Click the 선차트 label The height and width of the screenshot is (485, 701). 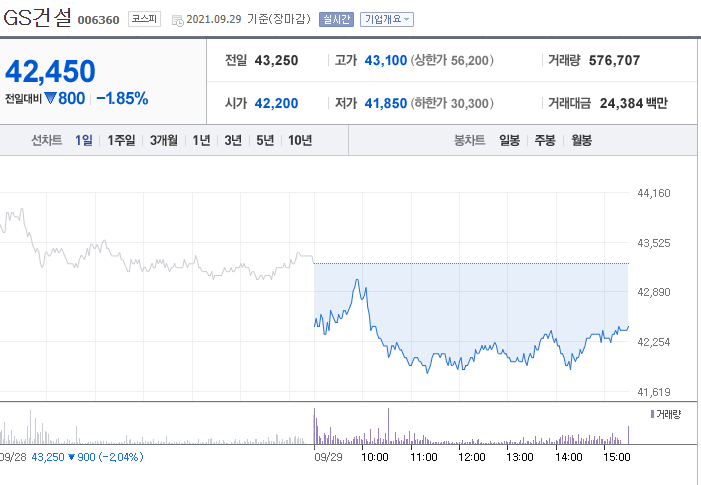coord(46,140)
